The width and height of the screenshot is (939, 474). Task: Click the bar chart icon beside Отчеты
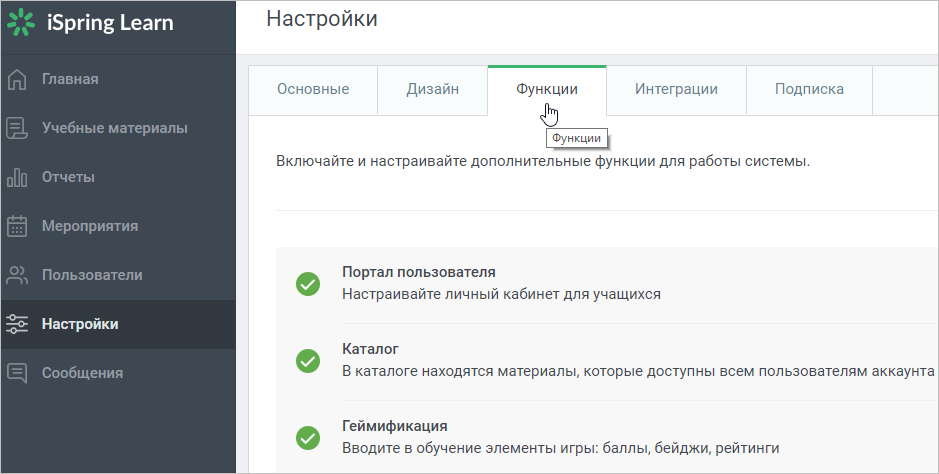coord(17,177)
